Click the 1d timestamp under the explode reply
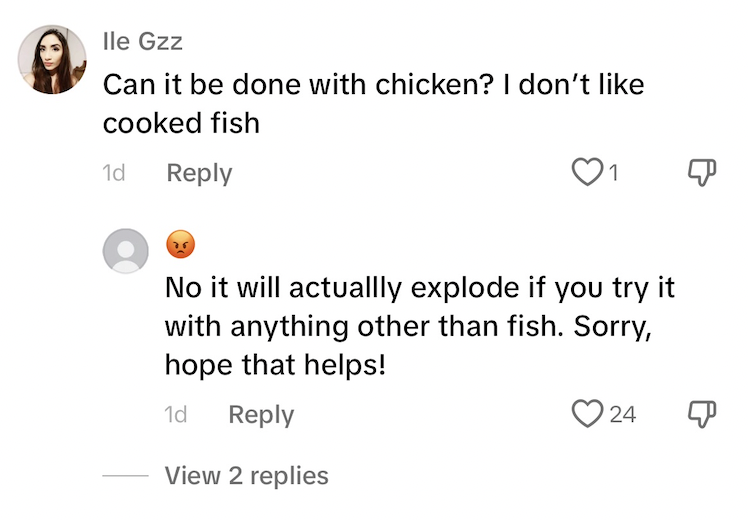The width and height of the screenshot is (756, 520). pyautogui.click(x=175, y=414)
